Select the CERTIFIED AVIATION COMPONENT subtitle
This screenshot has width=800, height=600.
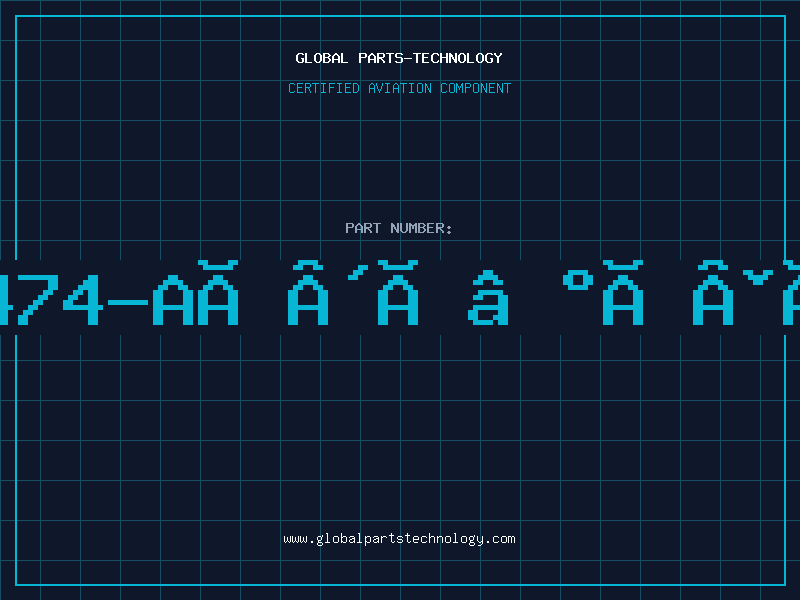click(399, 88)
